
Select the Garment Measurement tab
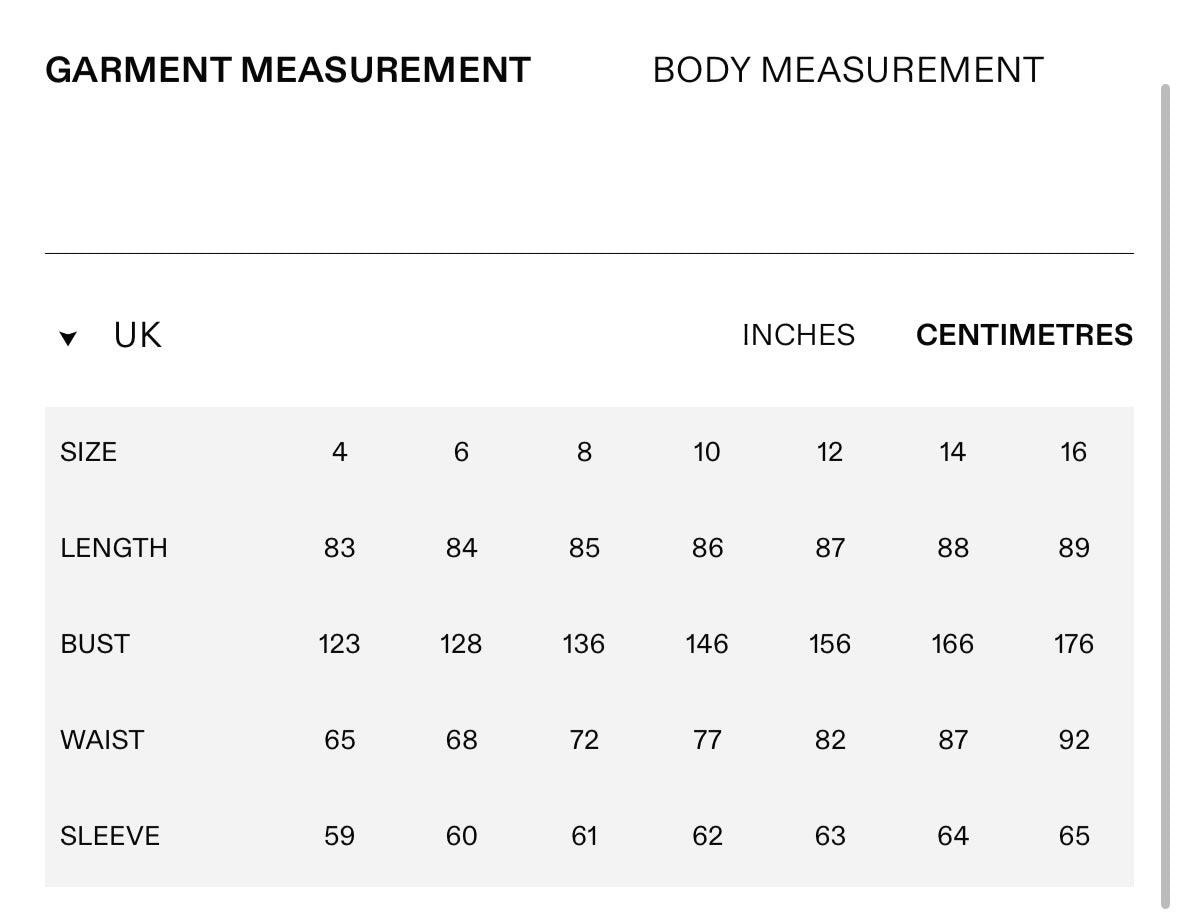pyautogui.click(x=288, y=71)
